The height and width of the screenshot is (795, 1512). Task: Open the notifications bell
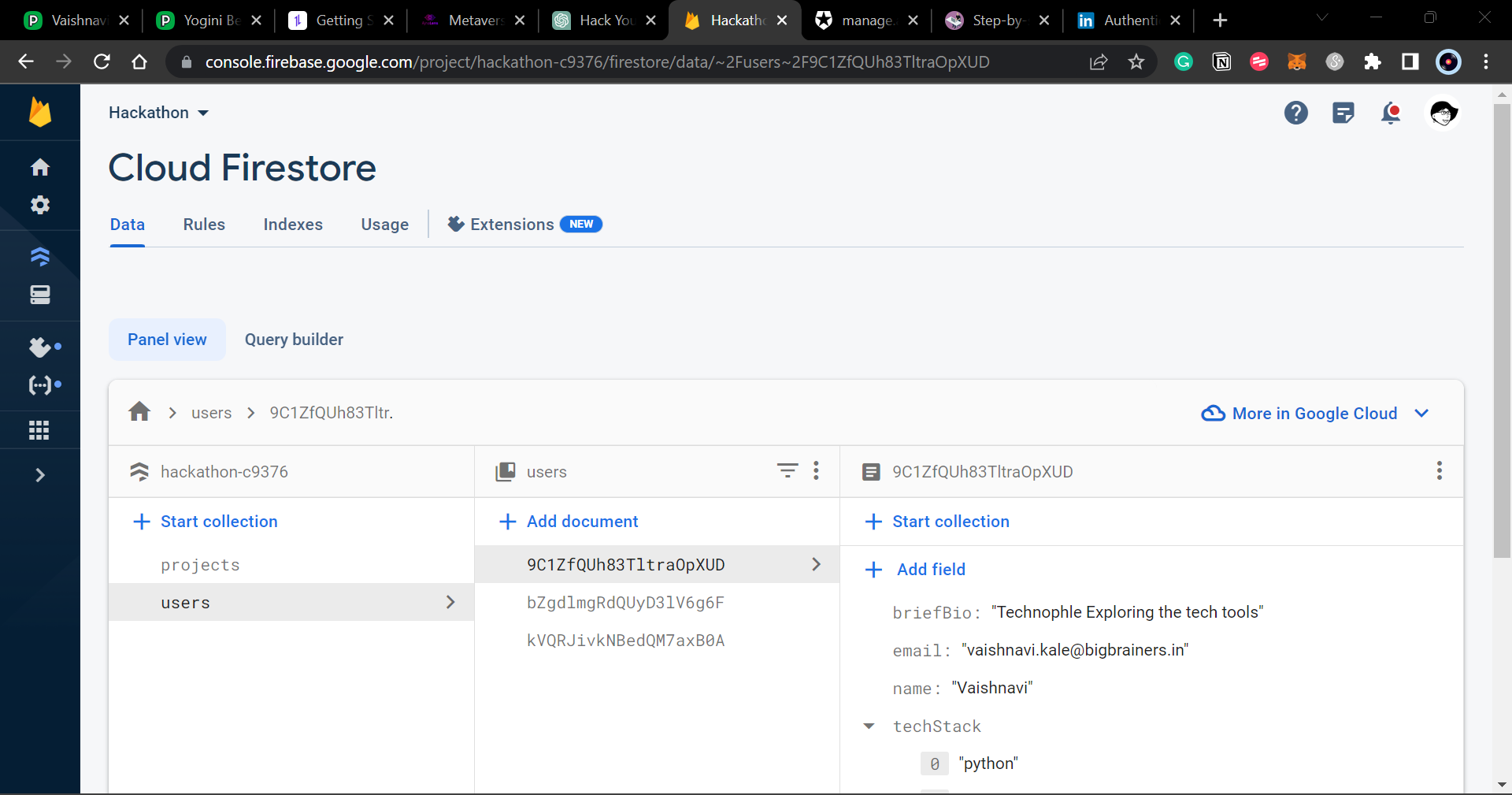click(1391, 113)
